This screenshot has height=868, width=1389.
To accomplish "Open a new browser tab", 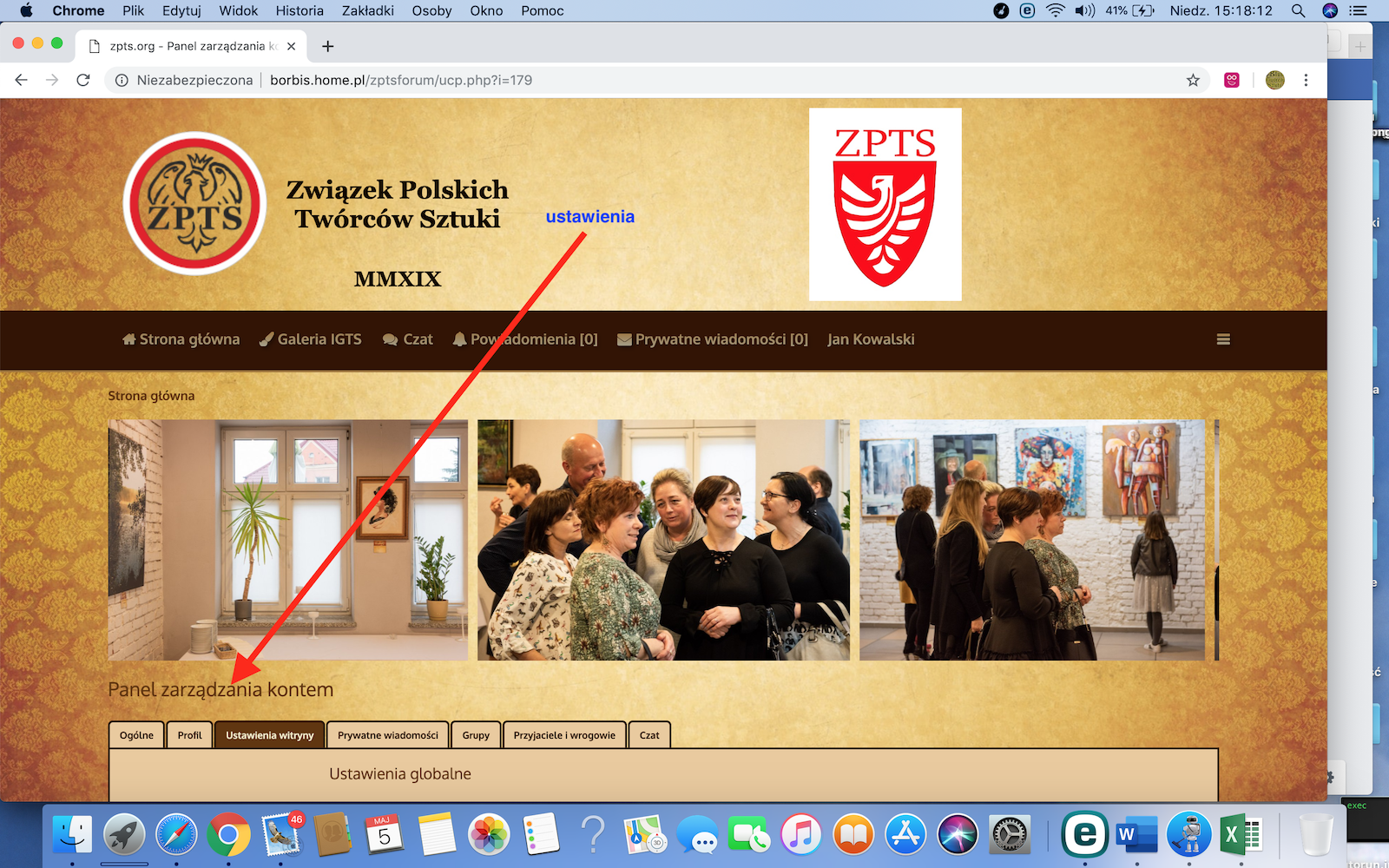I will pyautogui.click(x=327, y=46).
